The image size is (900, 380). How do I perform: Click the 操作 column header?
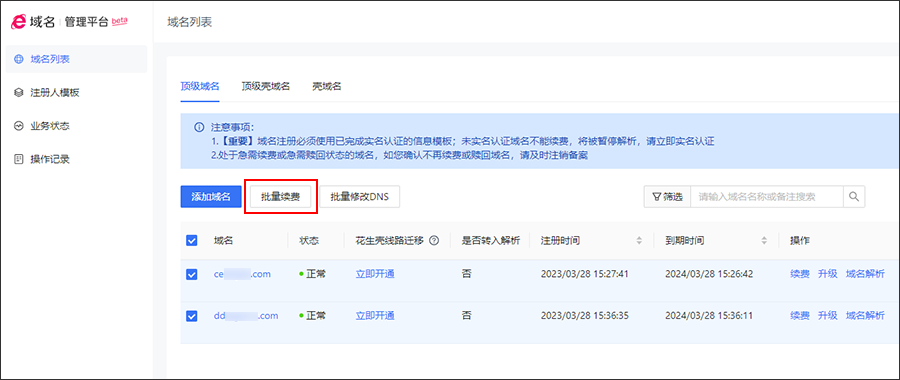(800, 241)
